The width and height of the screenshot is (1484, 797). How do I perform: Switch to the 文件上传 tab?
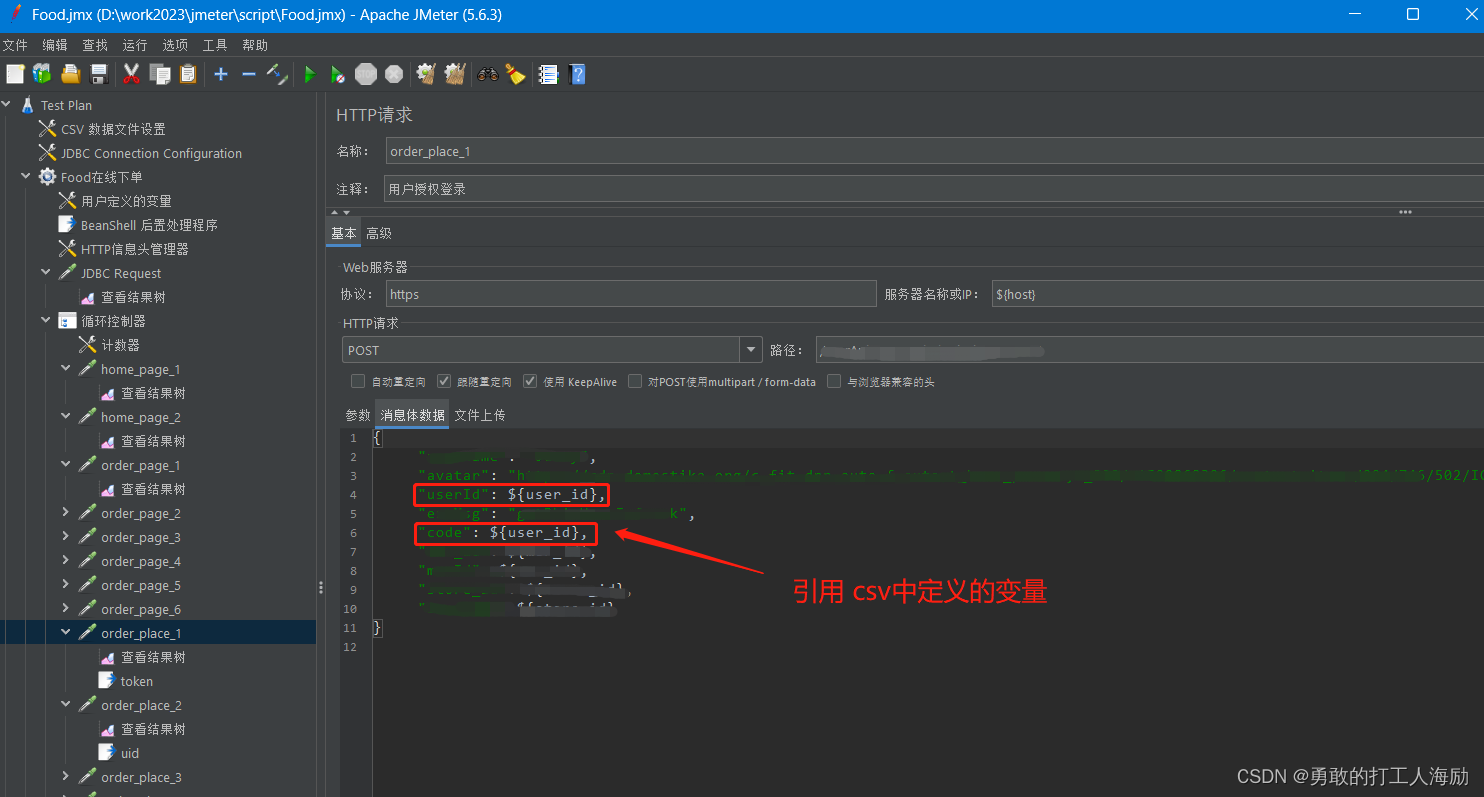(x=480, y=415)
